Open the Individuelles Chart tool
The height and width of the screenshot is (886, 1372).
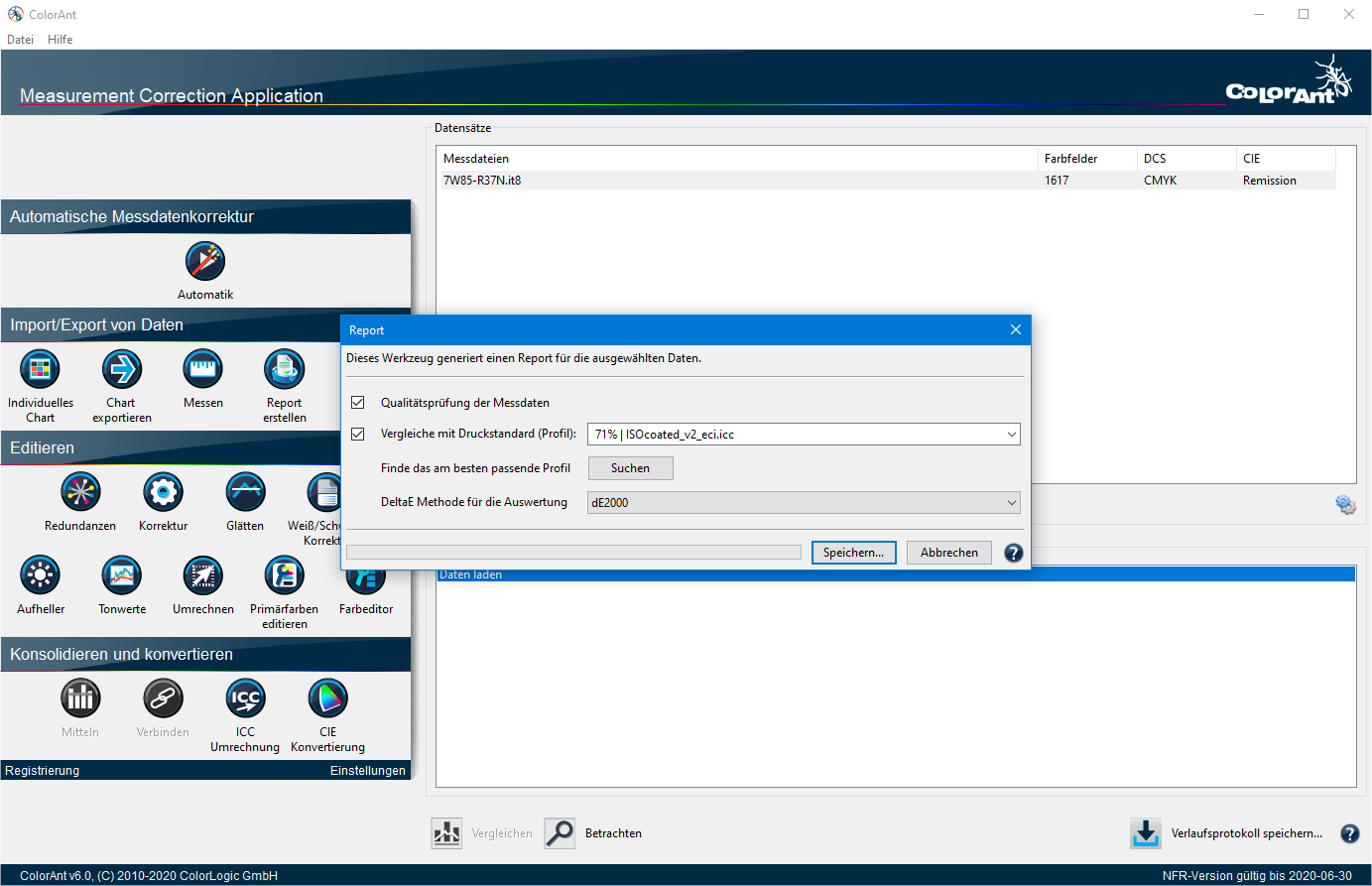(40, 370)
